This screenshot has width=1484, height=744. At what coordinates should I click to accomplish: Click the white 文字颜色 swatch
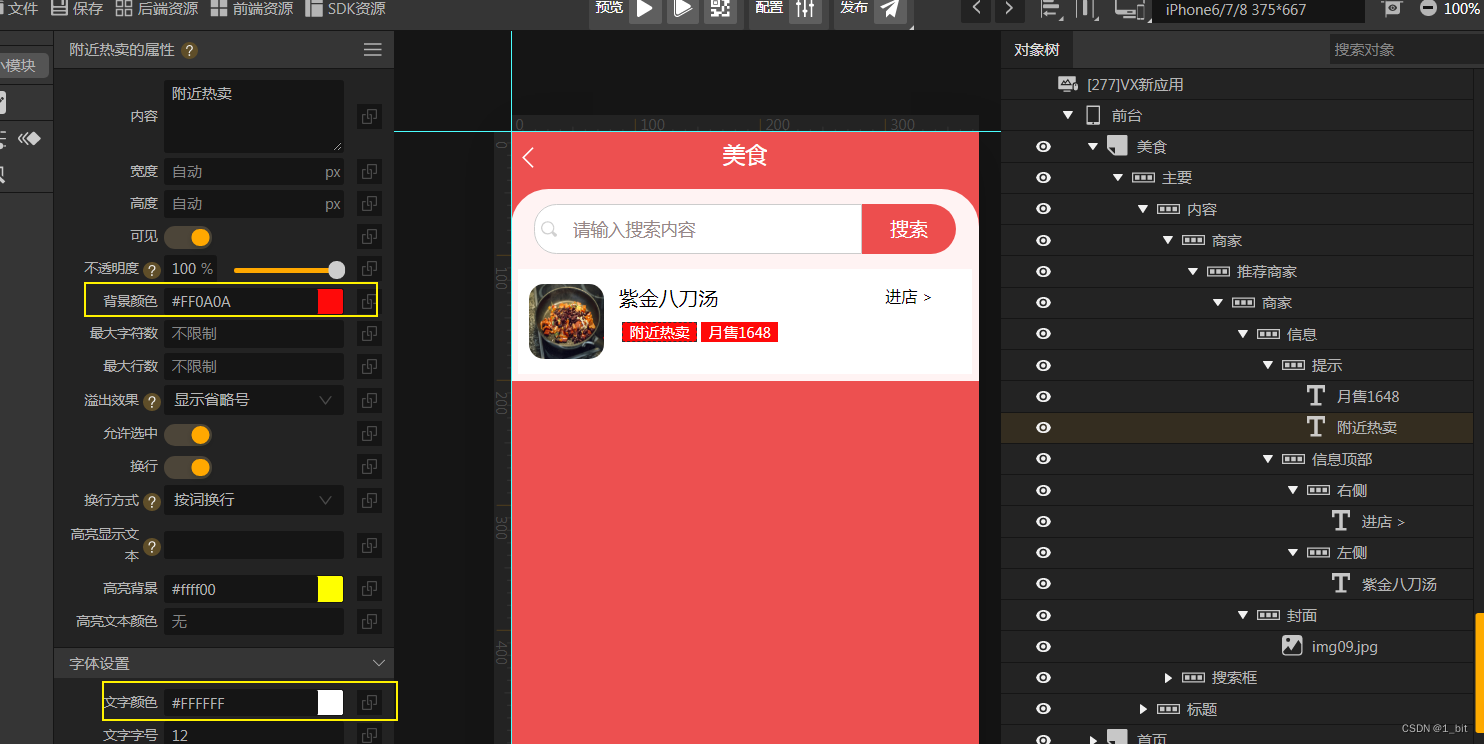330,703
